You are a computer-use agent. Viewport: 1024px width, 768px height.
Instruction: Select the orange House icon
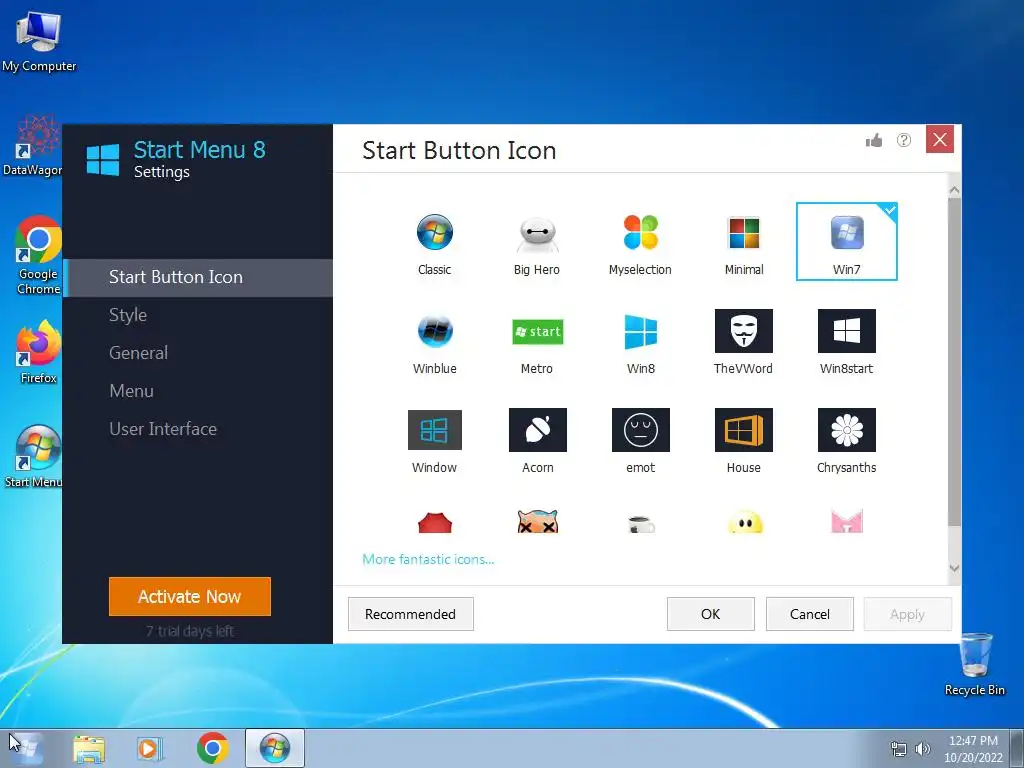point(744,441)
